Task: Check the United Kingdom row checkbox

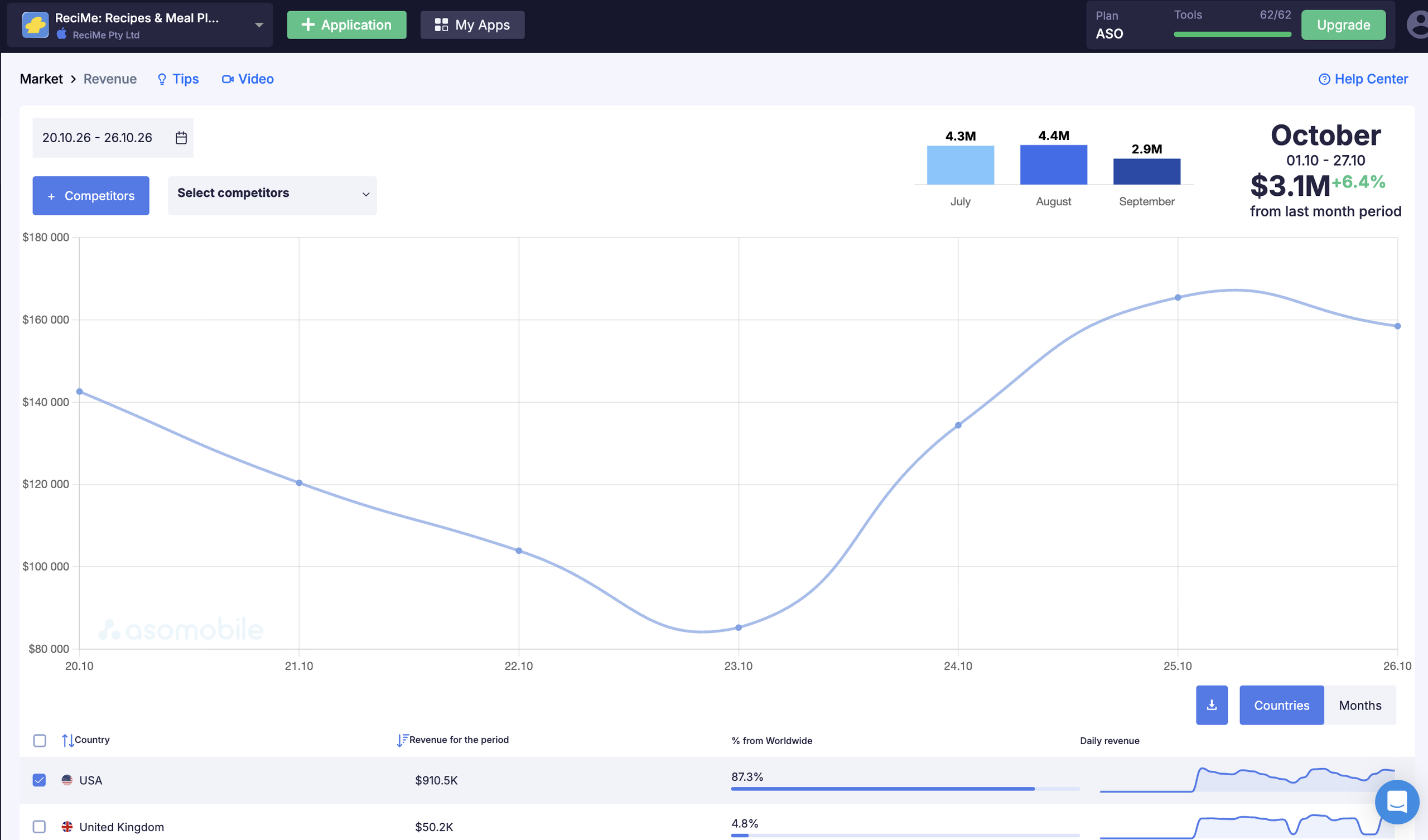Action: coord(39,827)
